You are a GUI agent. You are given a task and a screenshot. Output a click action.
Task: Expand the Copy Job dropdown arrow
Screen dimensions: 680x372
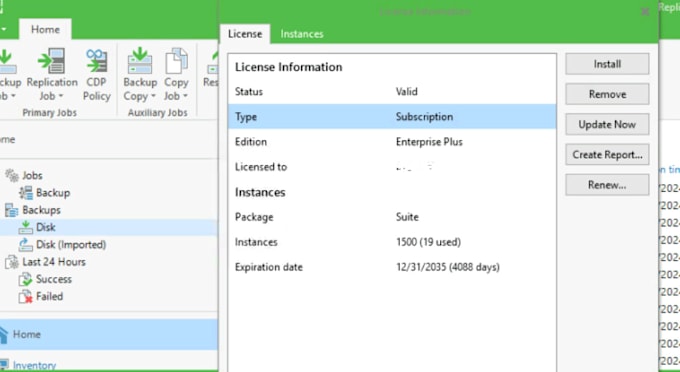185,96
